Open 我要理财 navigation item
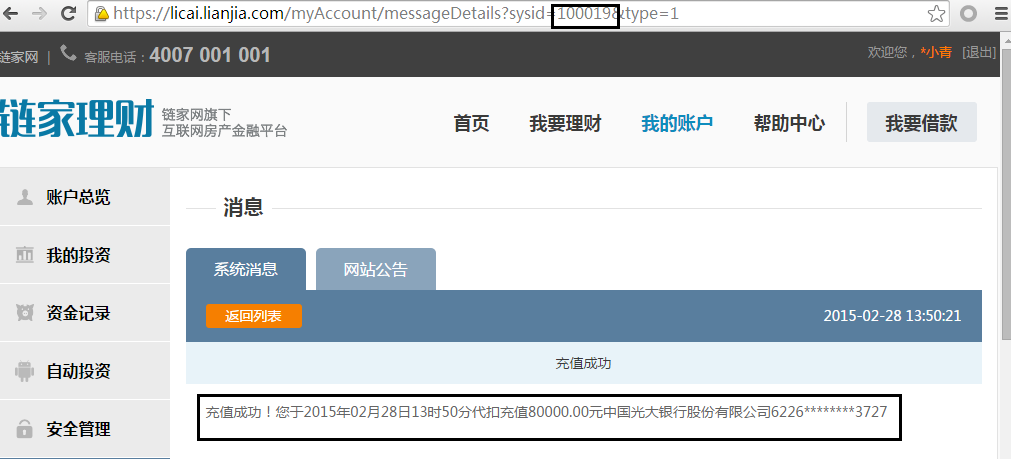The width and height of the screenshot is (1011, 459). click(565, 123)
